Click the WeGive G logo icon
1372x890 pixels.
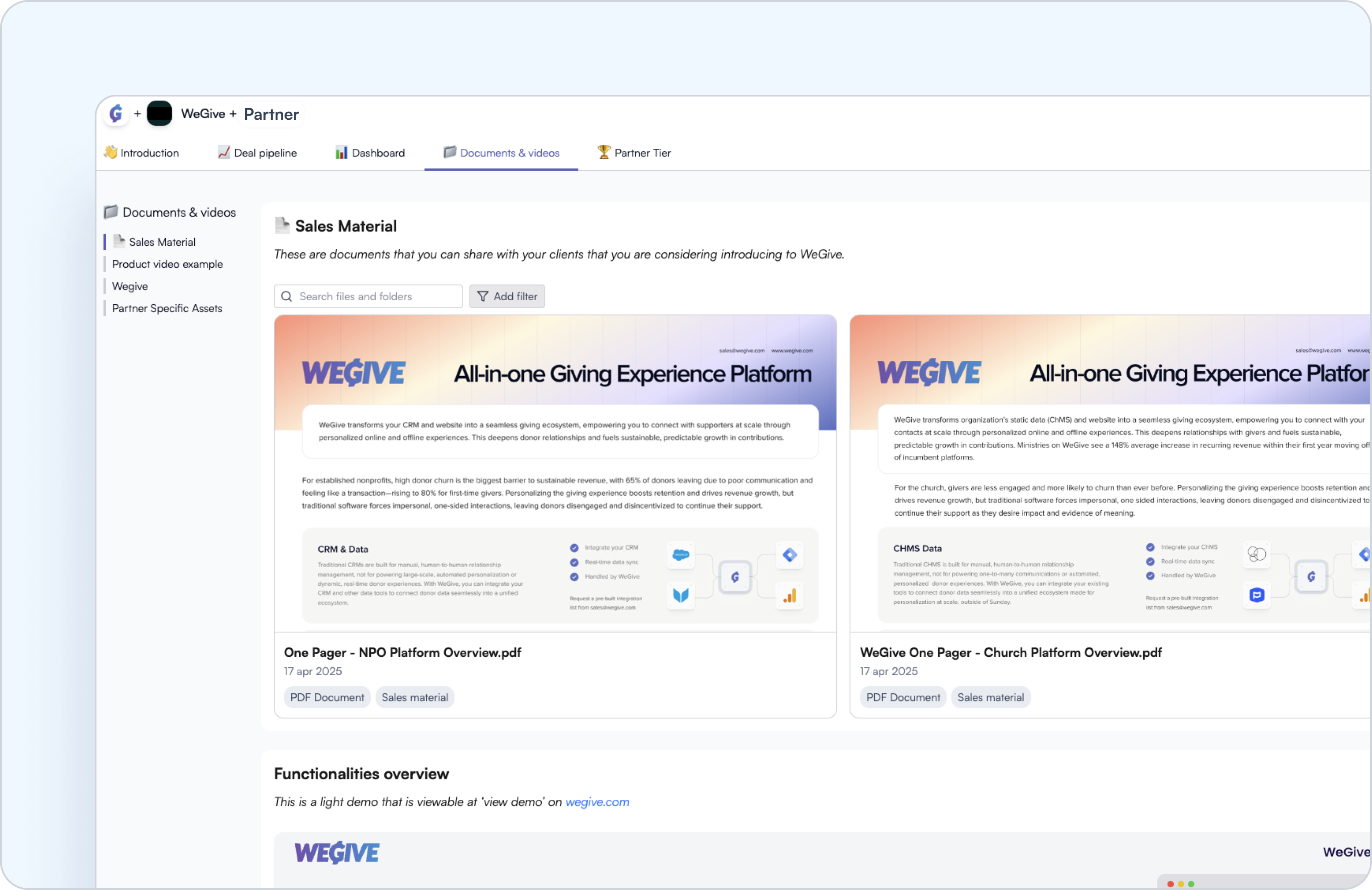coord(116,113)
